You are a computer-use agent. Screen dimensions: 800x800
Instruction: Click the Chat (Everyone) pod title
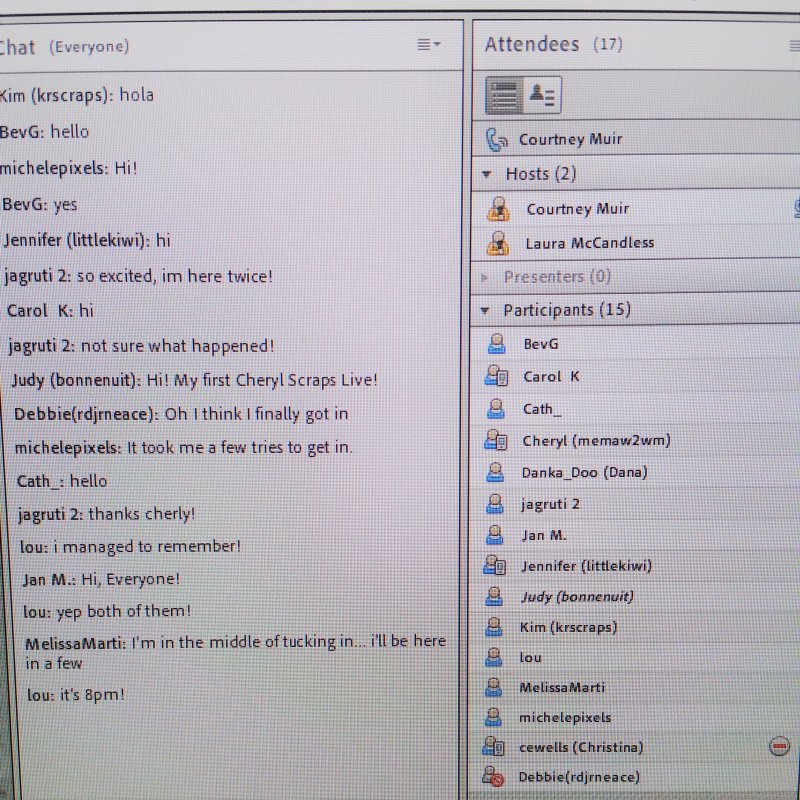64,47
